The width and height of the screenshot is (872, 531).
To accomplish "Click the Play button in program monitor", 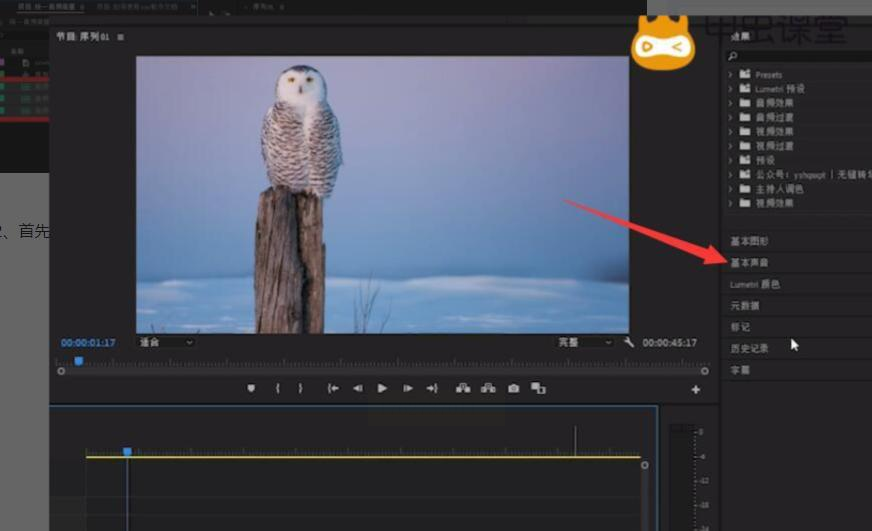I will point(382,388).
